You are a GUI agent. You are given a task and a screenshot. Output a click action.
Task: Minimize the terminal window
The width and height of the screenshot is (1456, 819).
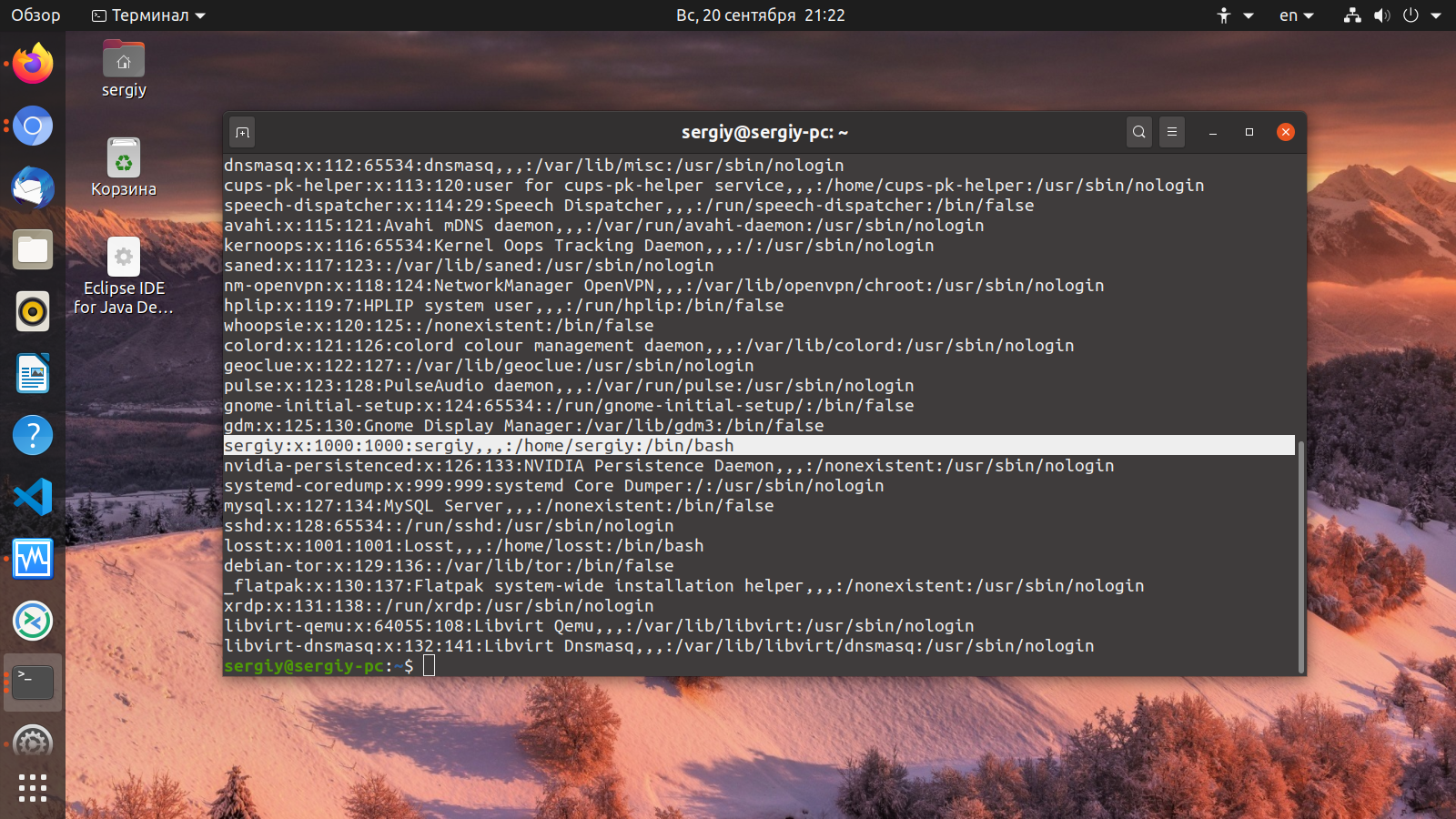tap(1213, 132)
